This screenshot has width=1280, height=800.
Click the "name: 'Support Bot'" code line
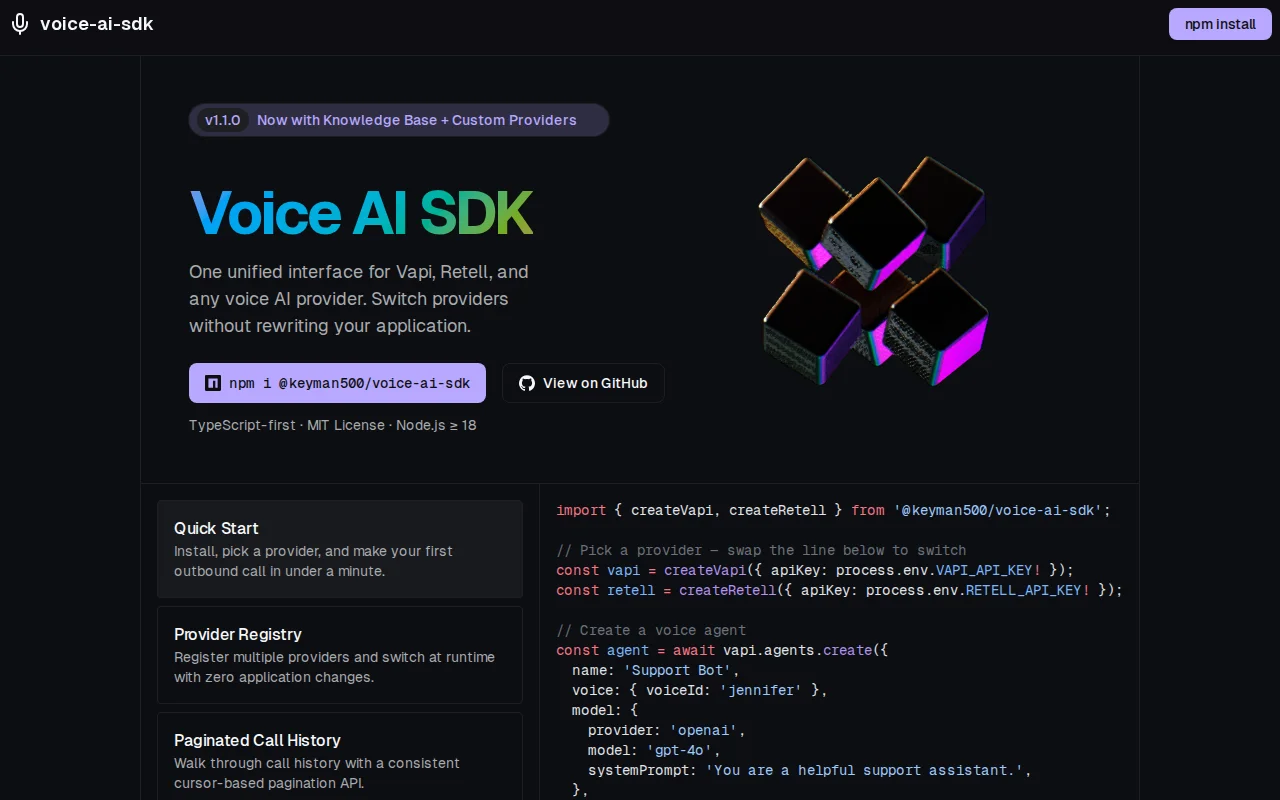pos(655,670)
